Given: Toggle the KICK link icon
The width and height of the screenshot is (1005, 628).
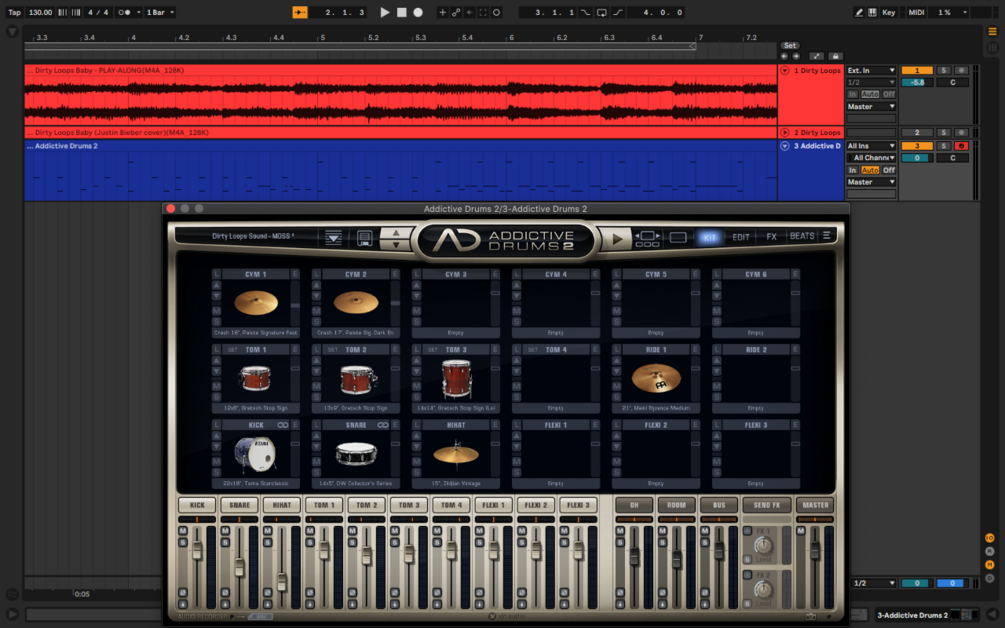Looking at the screenshot, I should [283, 425].
